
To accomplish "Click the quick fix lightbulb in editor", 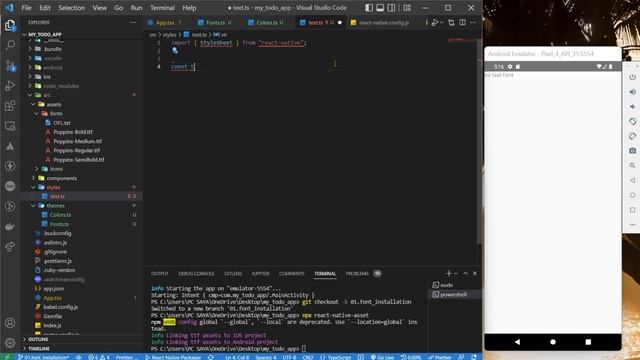I will (175, 50).
